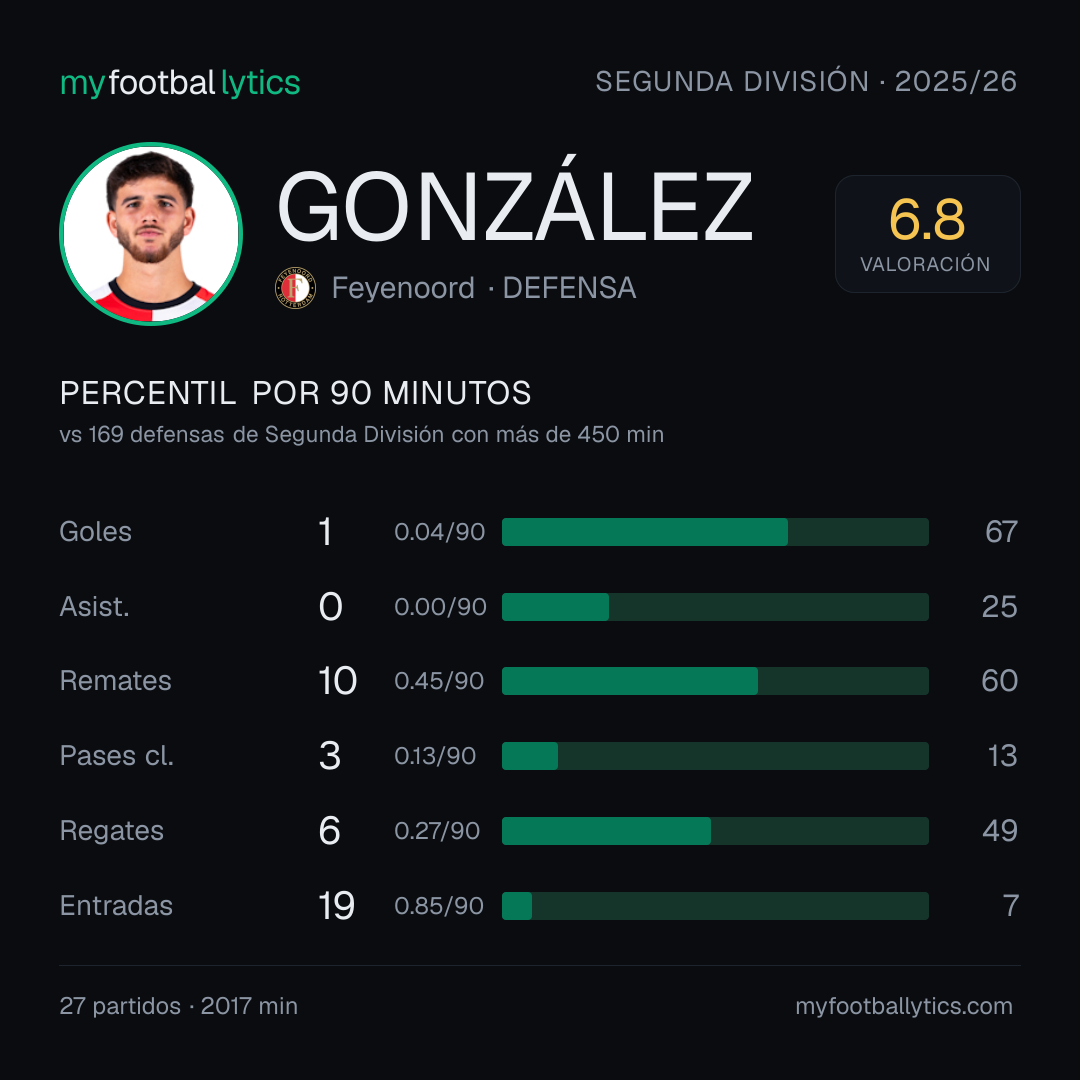The width and height of the screenshot is (1080, 1080).
Task: Click the Segunda División 2025/26 label
Action: coord(806,81)
